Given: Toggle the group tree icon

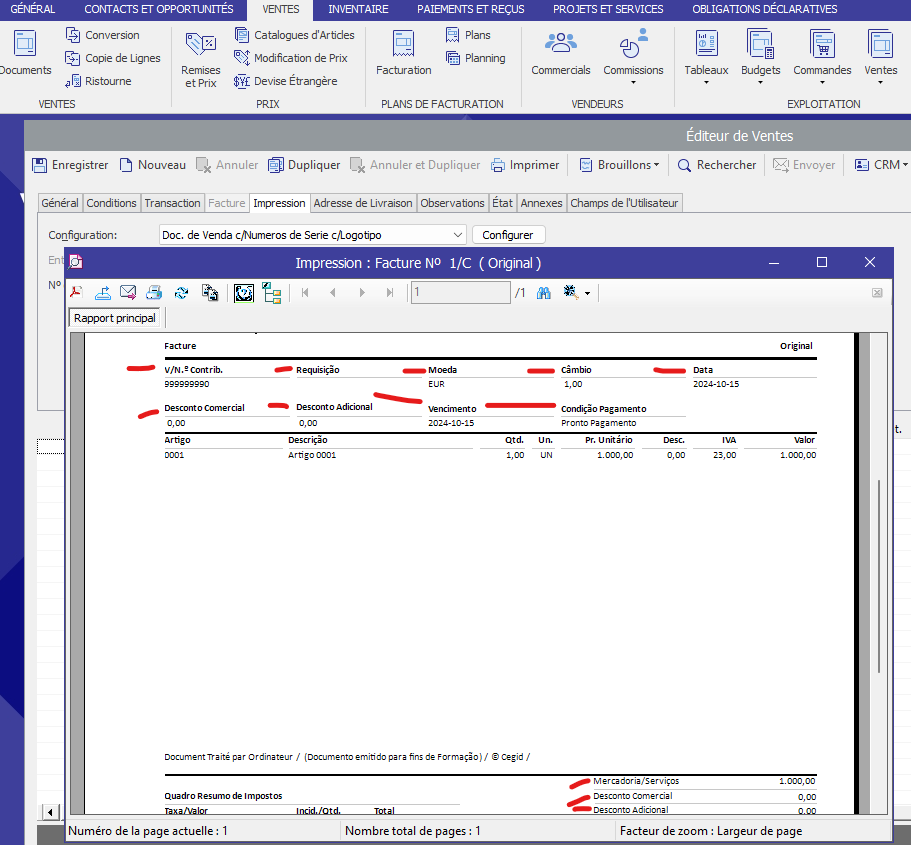Looking at the screenshot, I should [271, 293].
